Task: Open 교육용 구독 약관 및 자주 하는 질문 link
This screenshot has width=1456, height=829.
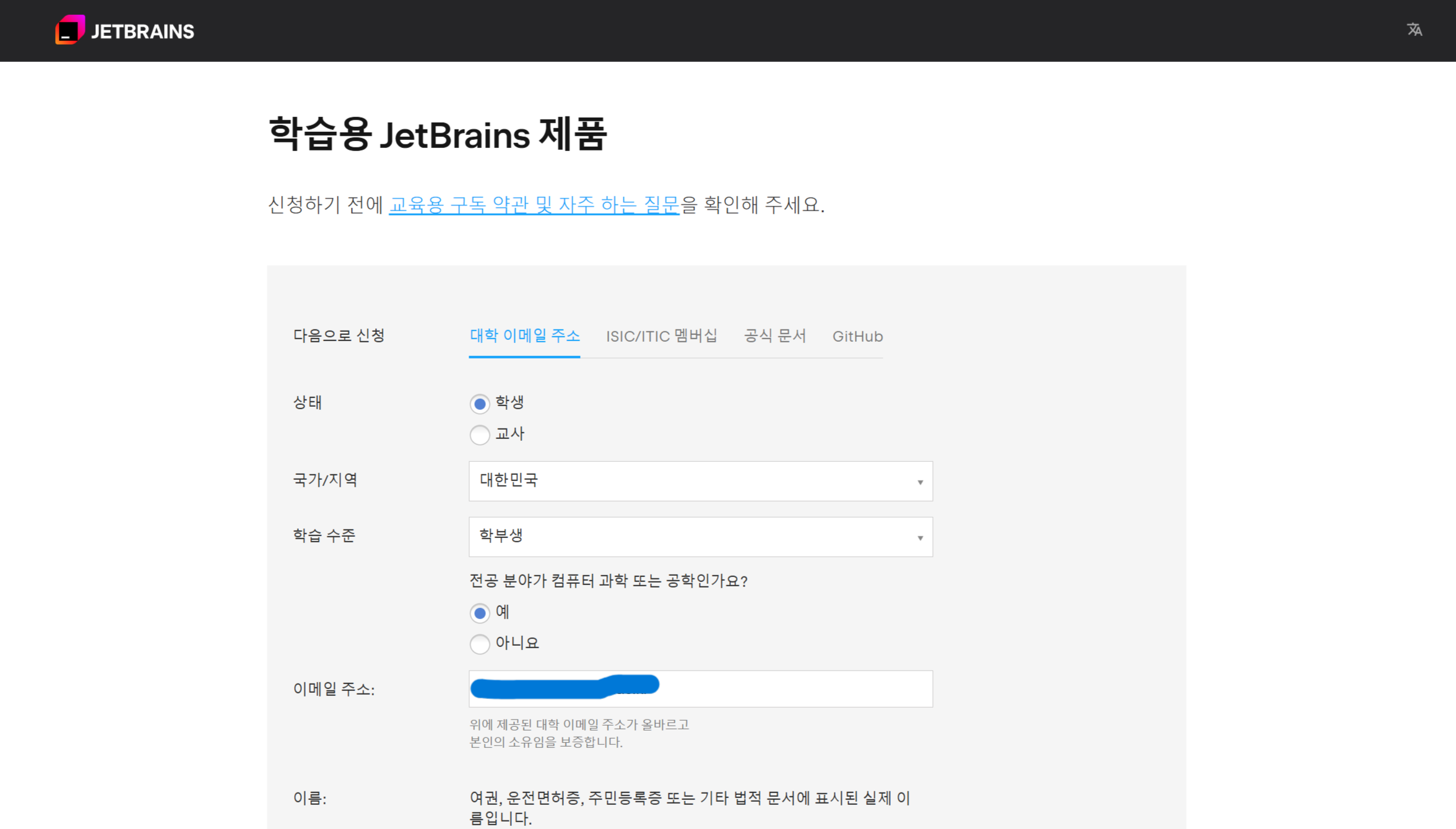Action: (534, 205)
